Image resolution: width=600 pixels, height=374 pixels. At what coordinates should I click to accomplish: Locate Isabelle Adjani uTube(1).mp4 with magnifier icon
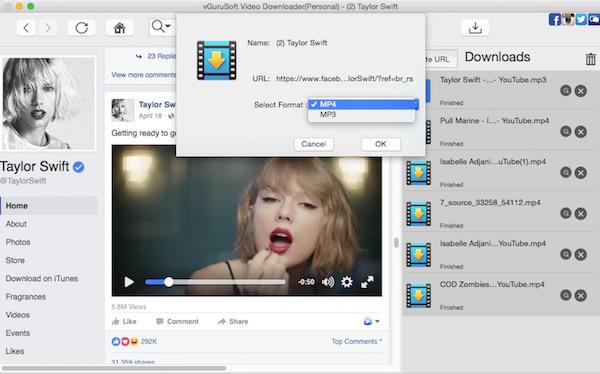[x=566, y=173]
